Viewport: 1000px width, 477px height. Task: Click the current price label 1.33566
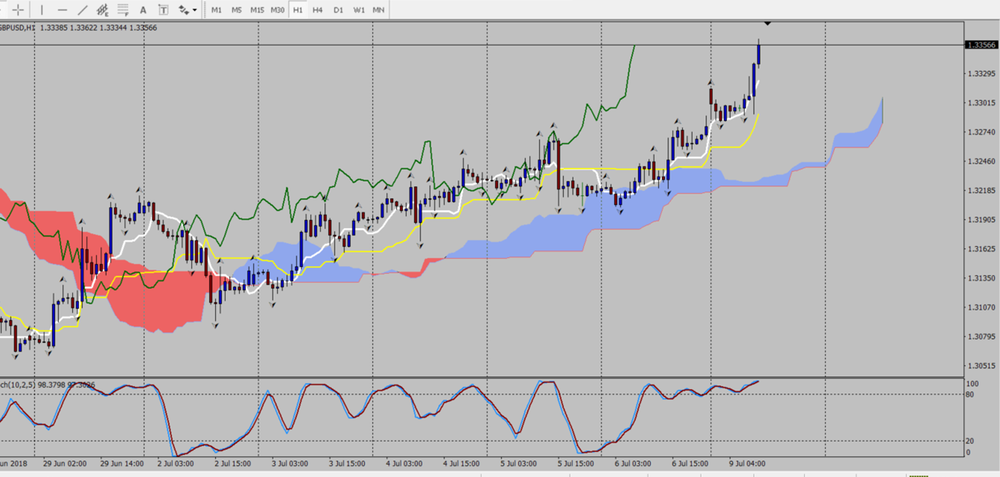[981, 45]
